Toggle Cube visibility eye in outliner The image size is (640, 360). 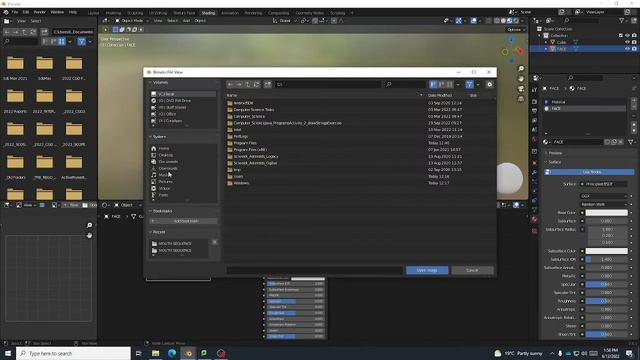(x=627, y=42)
